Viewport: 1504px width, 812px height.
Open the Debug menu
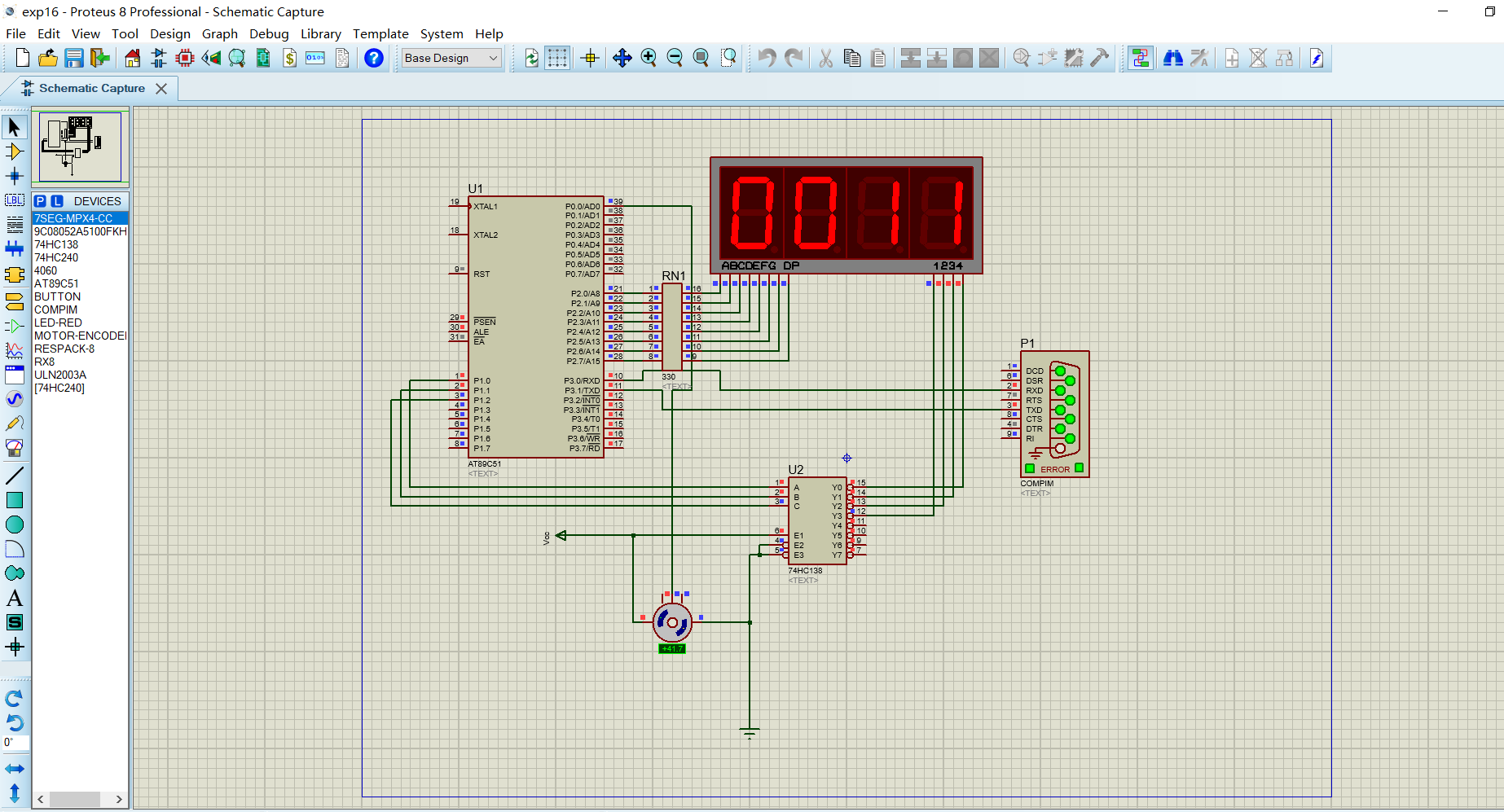(x=269, y=33)
